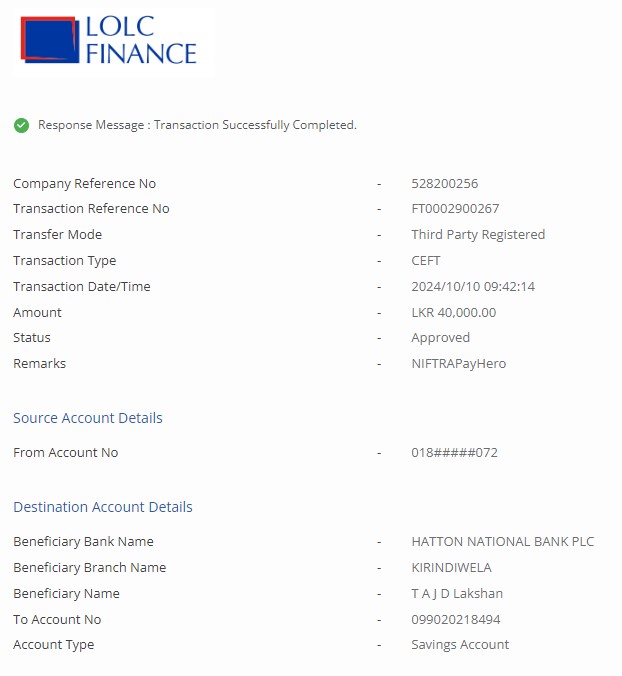This screenshot has width=622, height=676.
Task: Select the KIRINDIWELA branch name
Action: [451, 568]
